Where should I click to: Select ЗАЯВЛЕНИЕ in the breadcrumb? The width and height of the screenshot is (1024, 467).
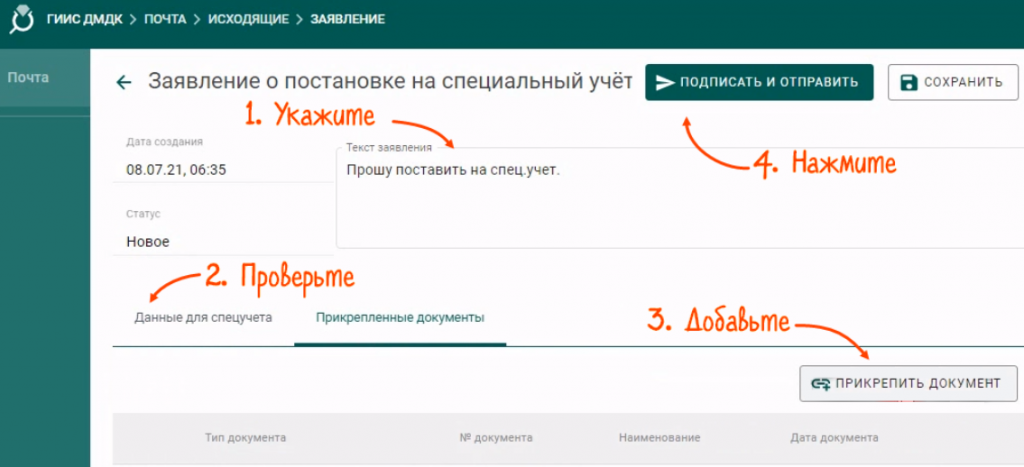[x=347, y=19]
